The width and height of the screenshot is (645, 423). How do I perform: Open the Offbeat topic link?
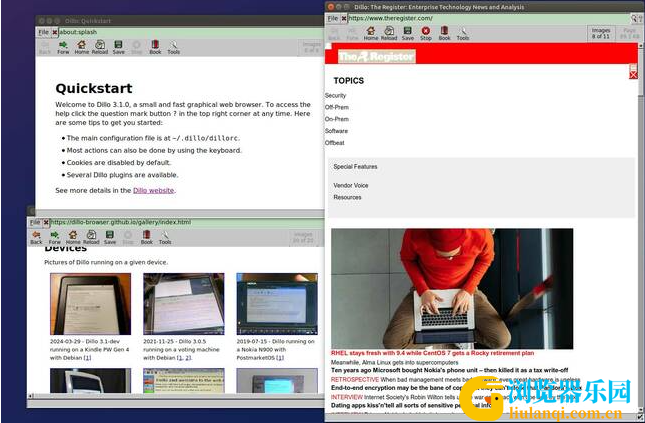[x=335, y=143]
